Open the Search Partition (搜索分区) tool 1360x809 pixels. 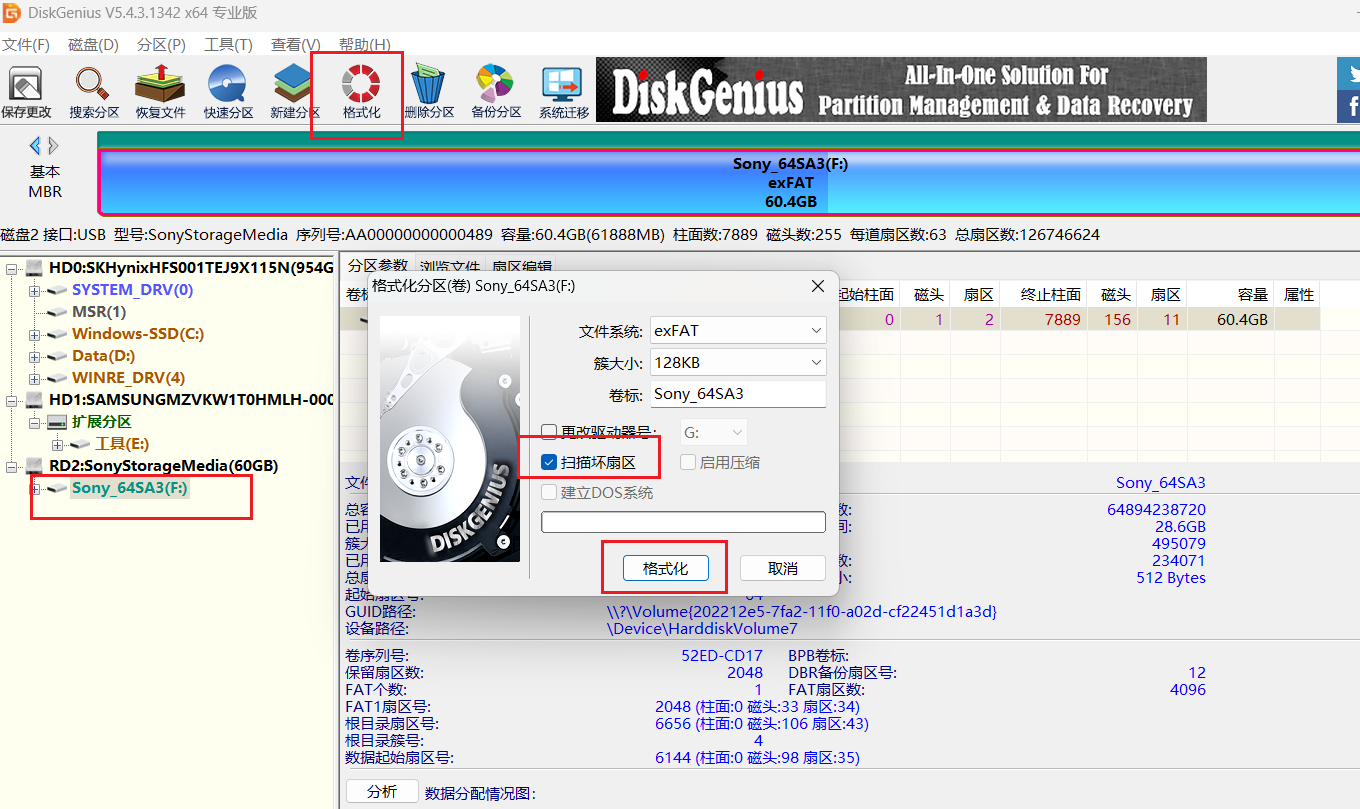[x=94, y=92]
